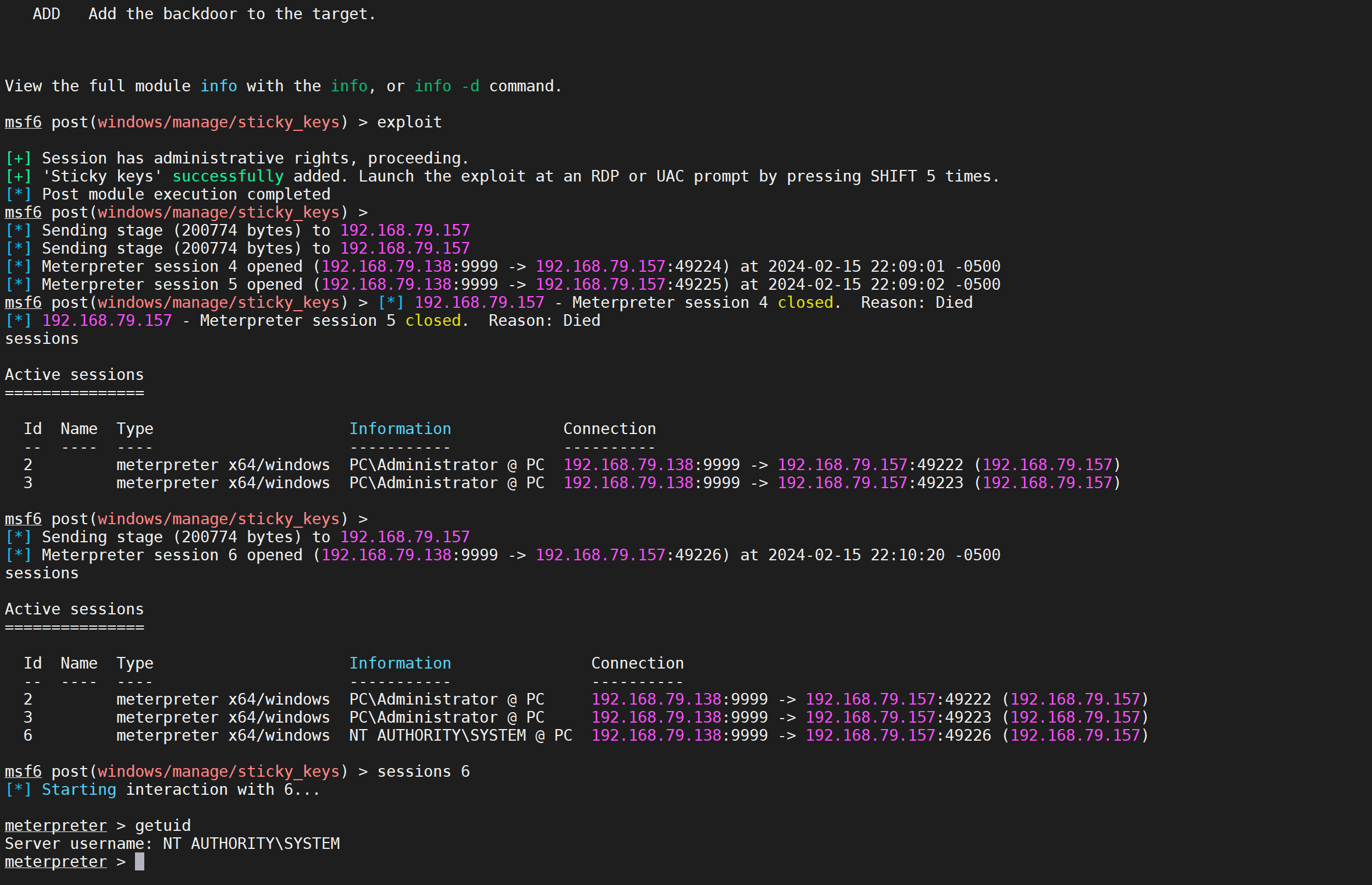Click the 'sessions 6' command text
This screenshot has height=885, width=1372.
tap(423, 772)
